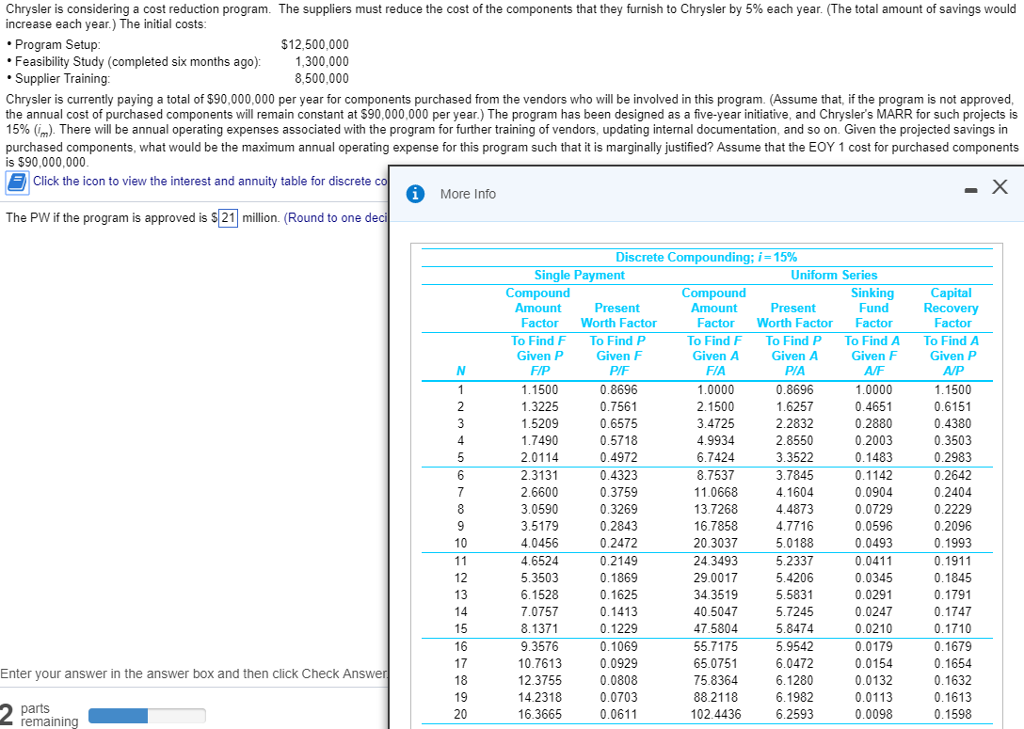Click the F/A value 6.7424
1024x729 pixels.
(x=715, y=457)
